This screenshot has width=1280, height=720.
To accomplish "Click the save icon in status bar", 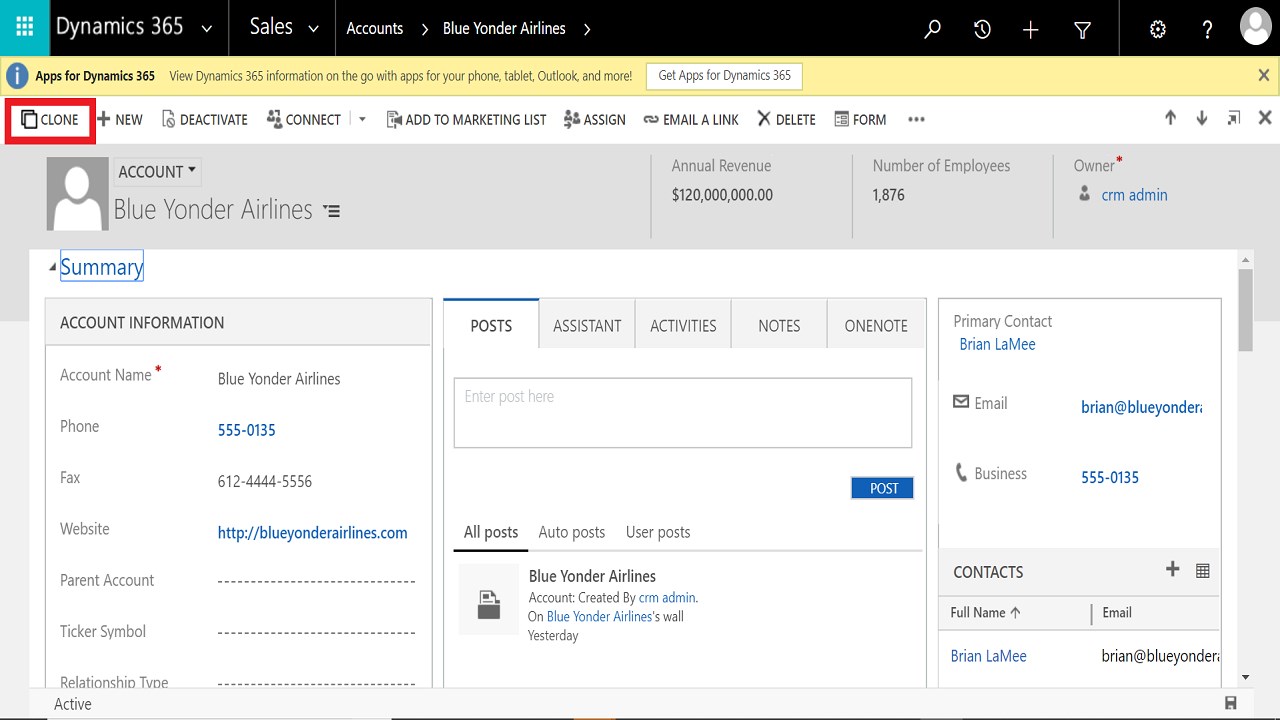I will pos(1230,704).
